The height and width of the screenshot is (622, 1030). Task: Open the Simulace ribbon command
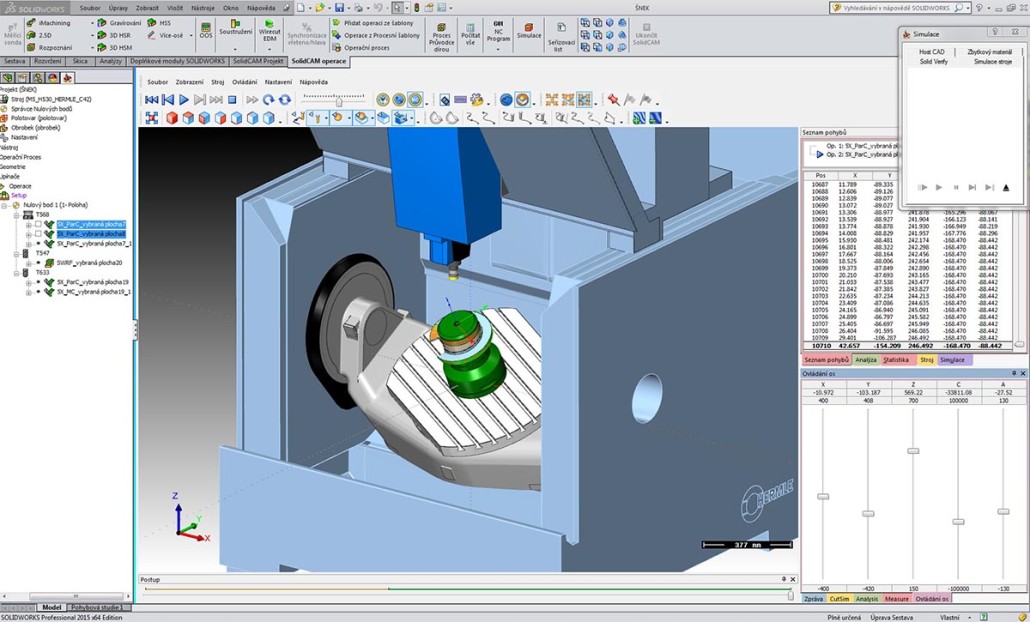[529, 30]
